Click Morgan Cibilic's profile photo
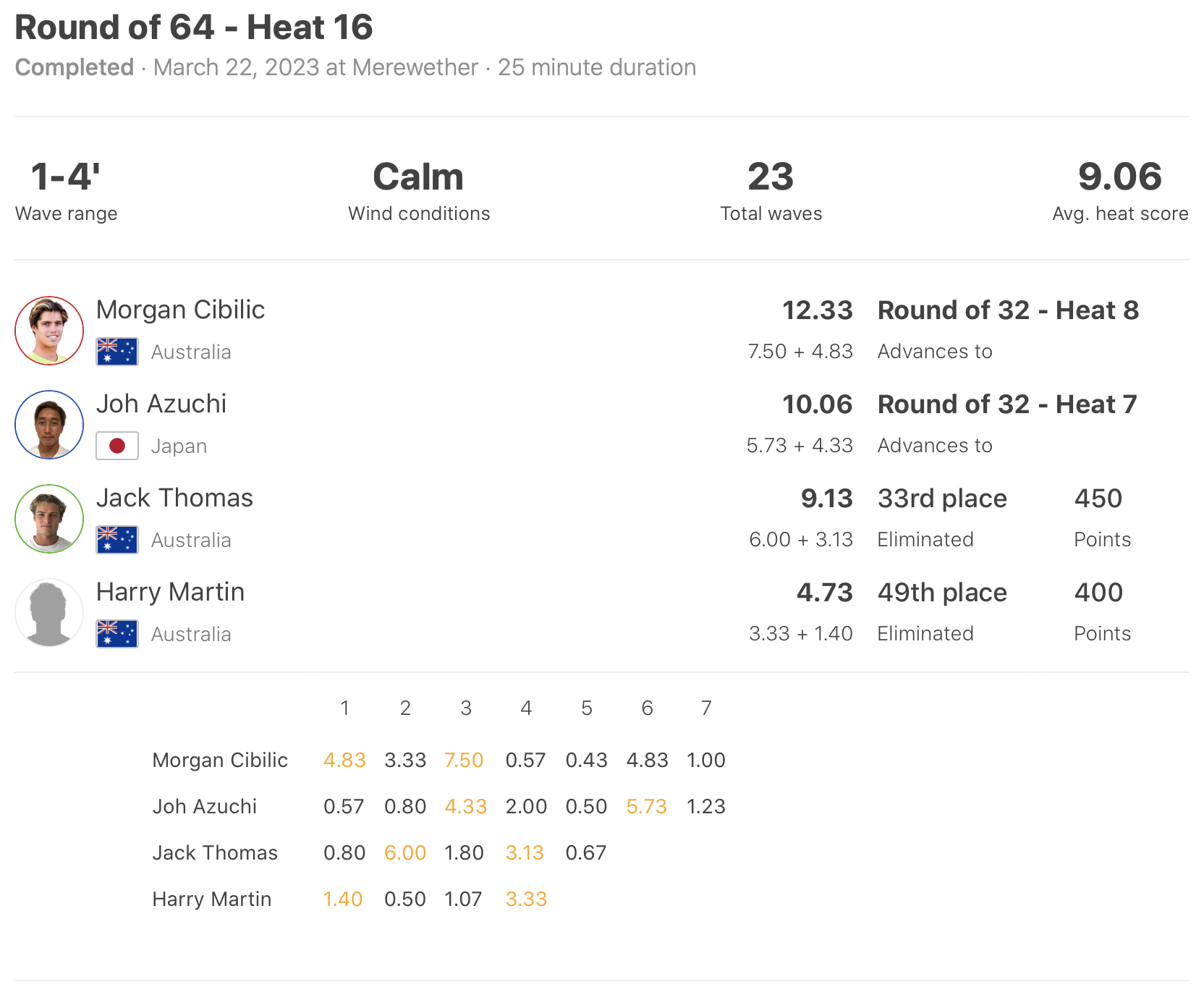Viewport: 1204px width, 1000px height. pyautogui.click(x=49, y=331)
